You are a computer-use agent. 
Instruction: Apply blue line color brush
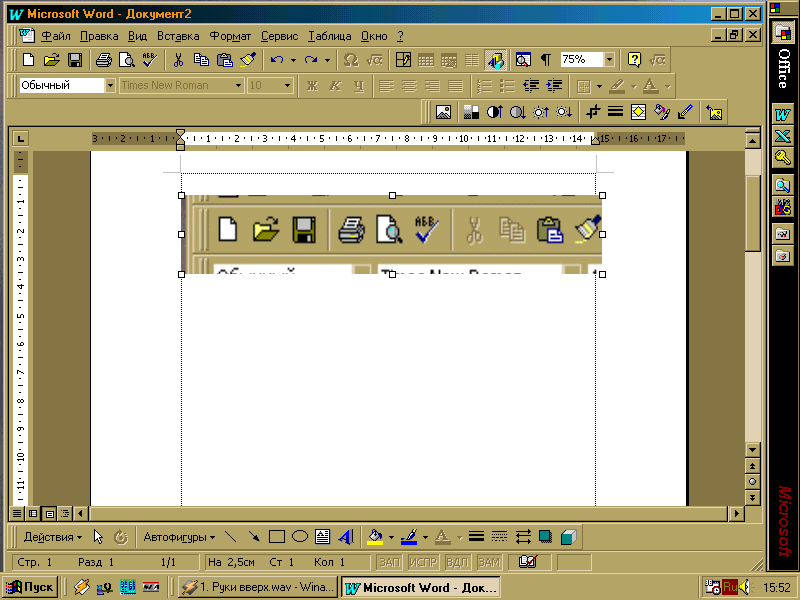pyautogui.click(x=409, y=537)
